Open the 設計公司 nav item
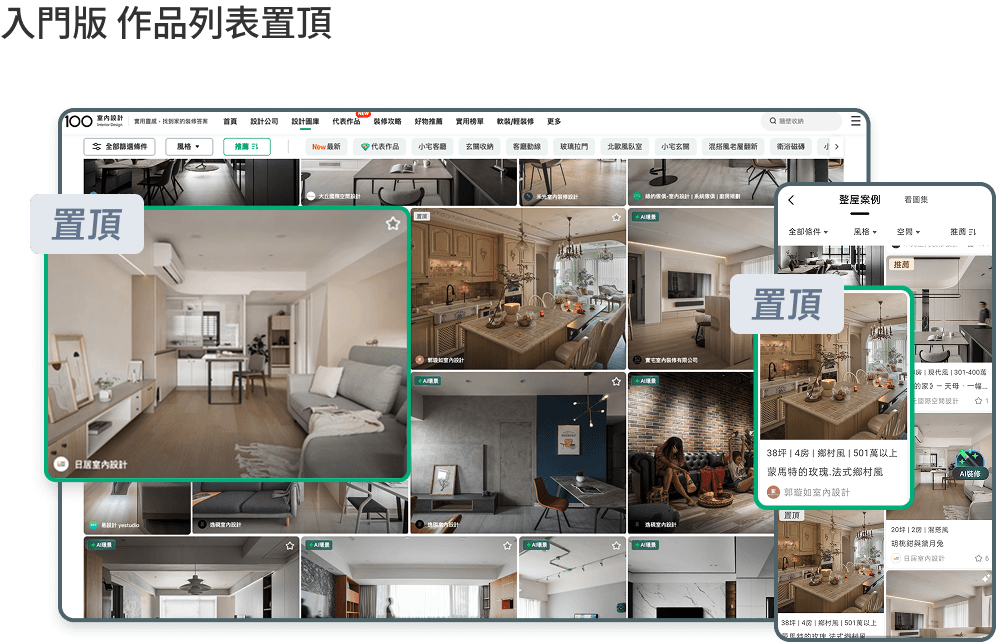This screenshot has width=996, height=642. pos(264,121)
